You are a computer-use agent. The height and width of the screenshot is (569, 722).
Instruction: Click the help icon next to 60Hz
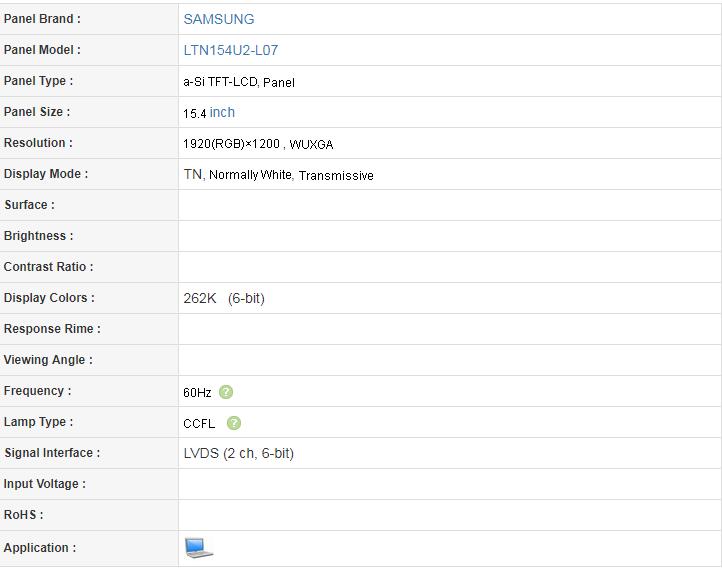point(226,392)
